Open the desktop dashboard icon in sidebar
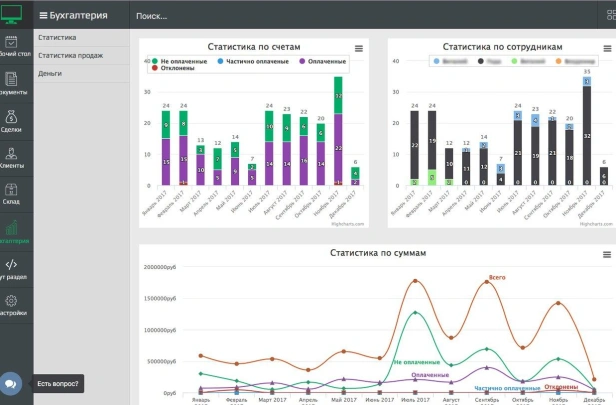 [11, 43]
